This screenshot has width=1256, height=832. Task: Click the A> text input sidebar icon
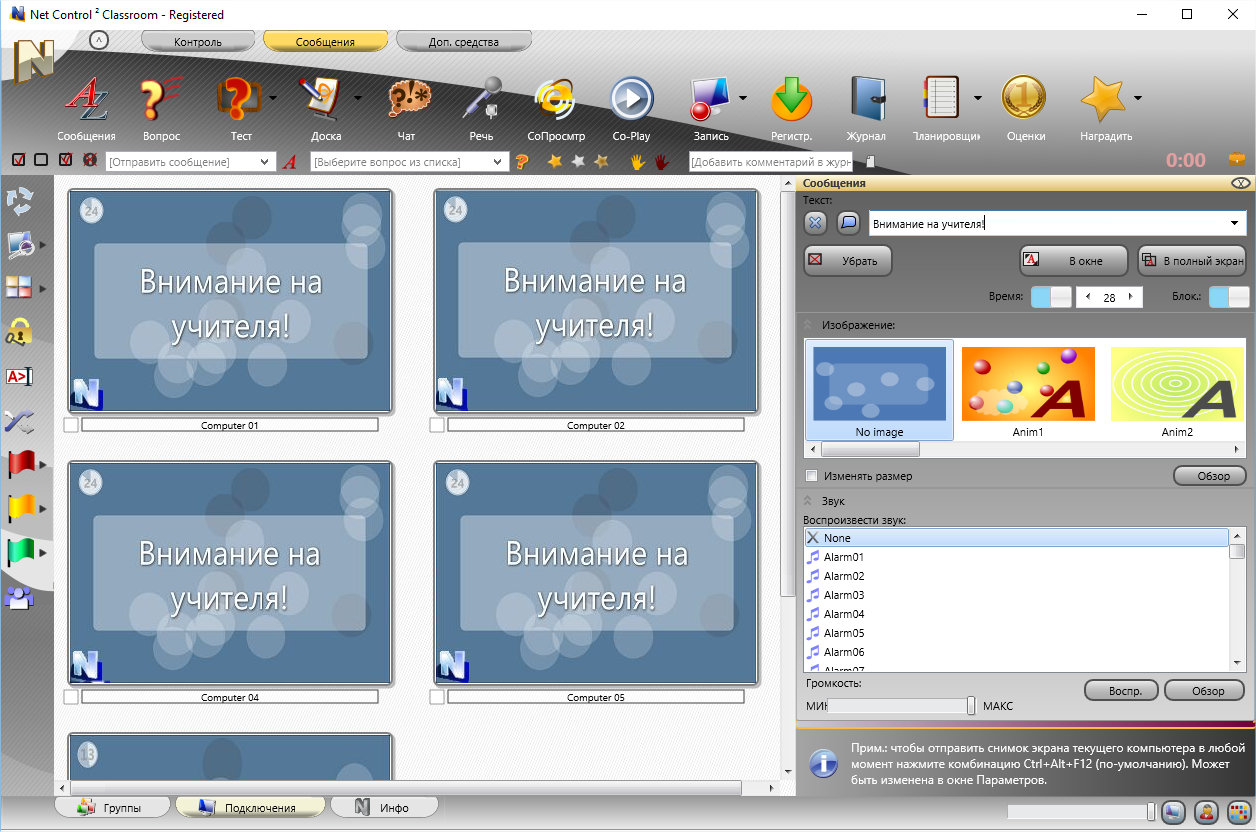click(x=20, y=376)
